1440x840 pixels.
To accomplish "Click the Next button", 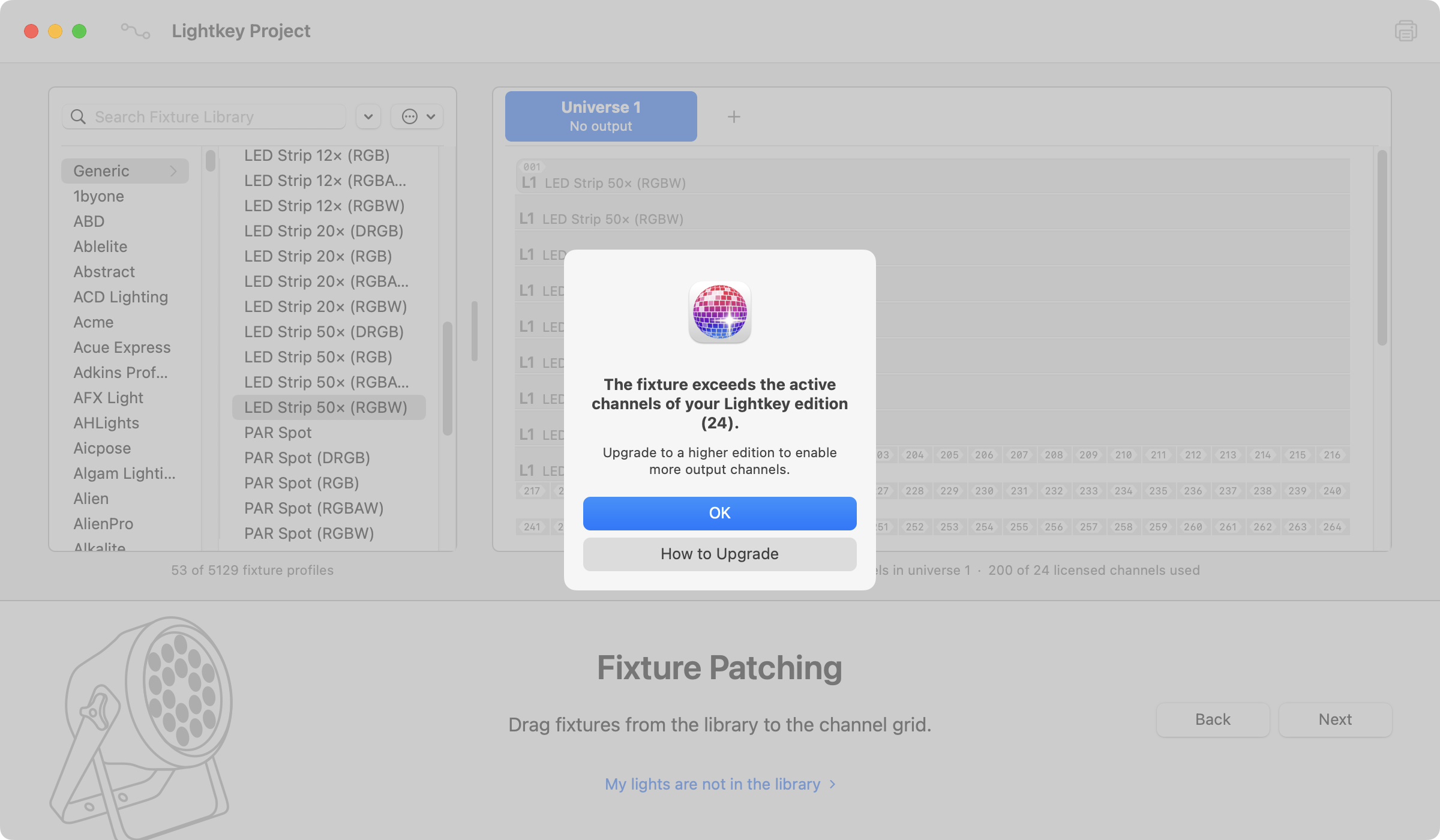I will point(1335,719).
